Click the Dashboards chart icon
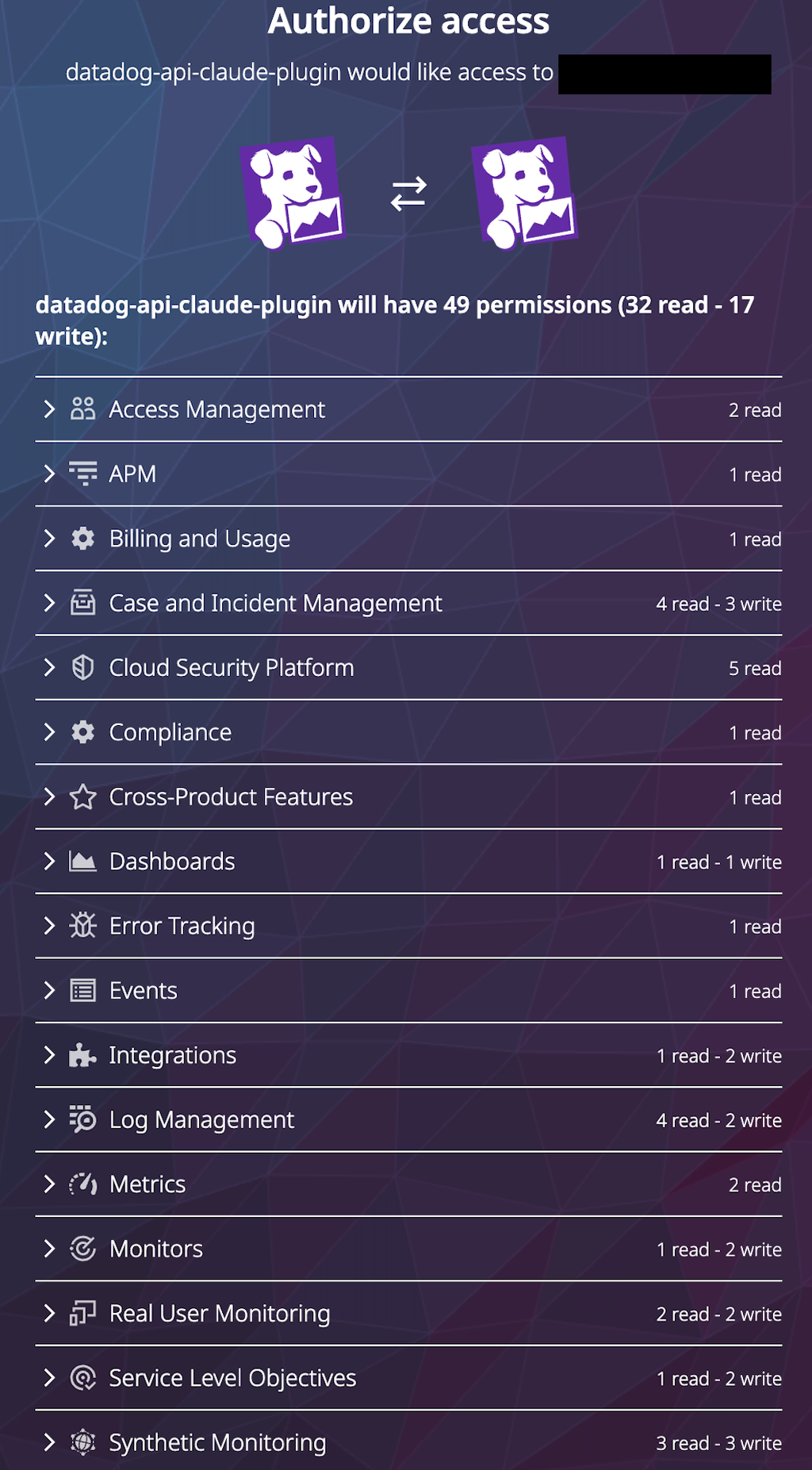Viewport: 812px width, 1470px height. (82, 862)
